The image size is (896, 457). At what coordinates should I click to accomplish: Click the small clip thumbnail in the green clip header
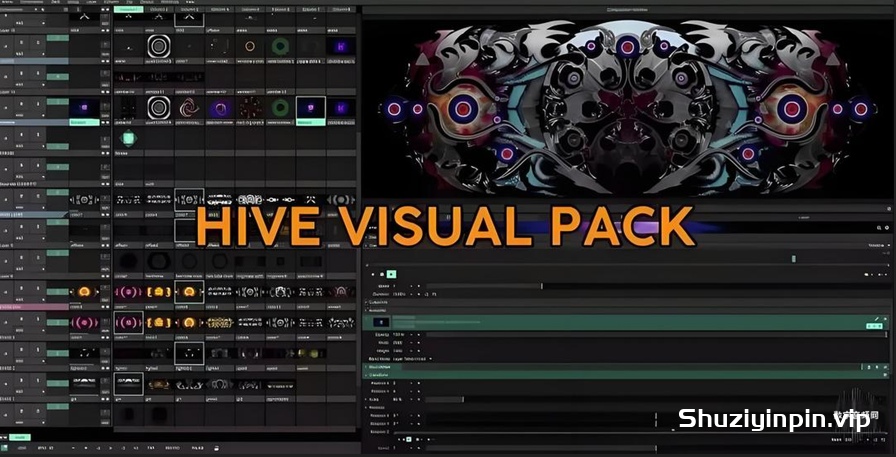(x=381, y=322)
